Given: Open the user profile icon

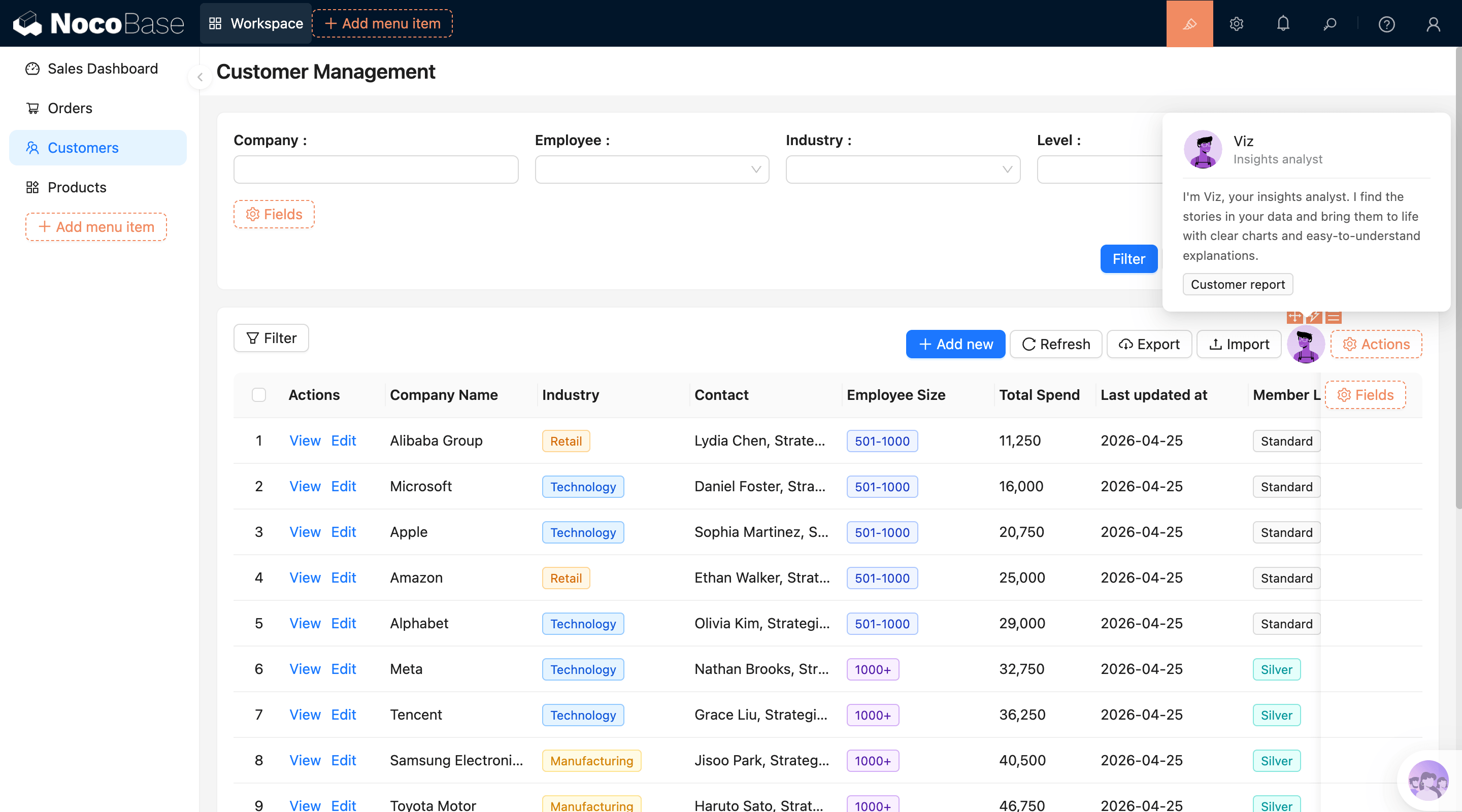Looking at the screenshot, I should coord(1433,24).
